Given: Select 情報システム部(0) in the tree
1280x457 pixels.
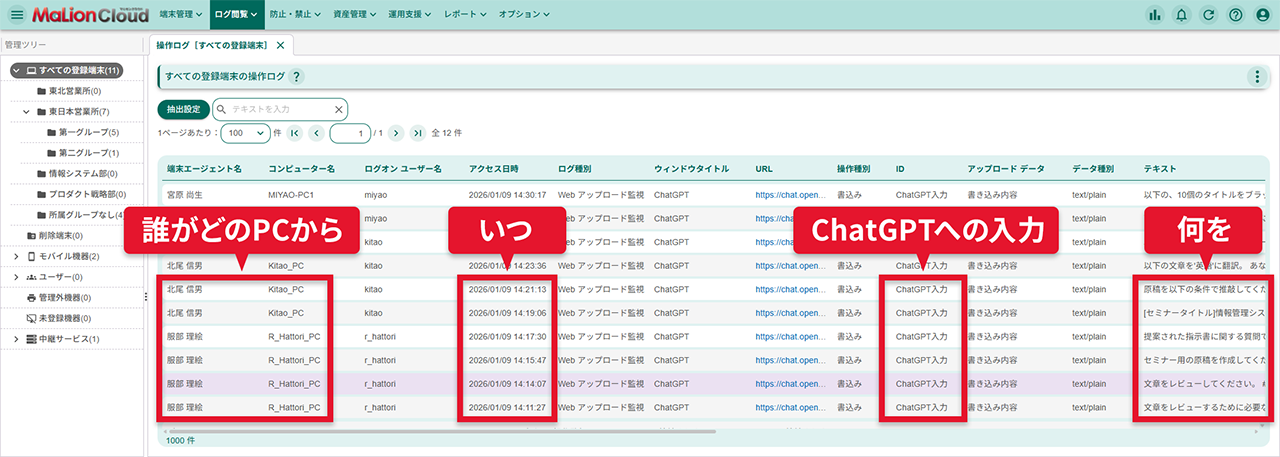Looking at the screenshot, I should click(x=82, y=173).
